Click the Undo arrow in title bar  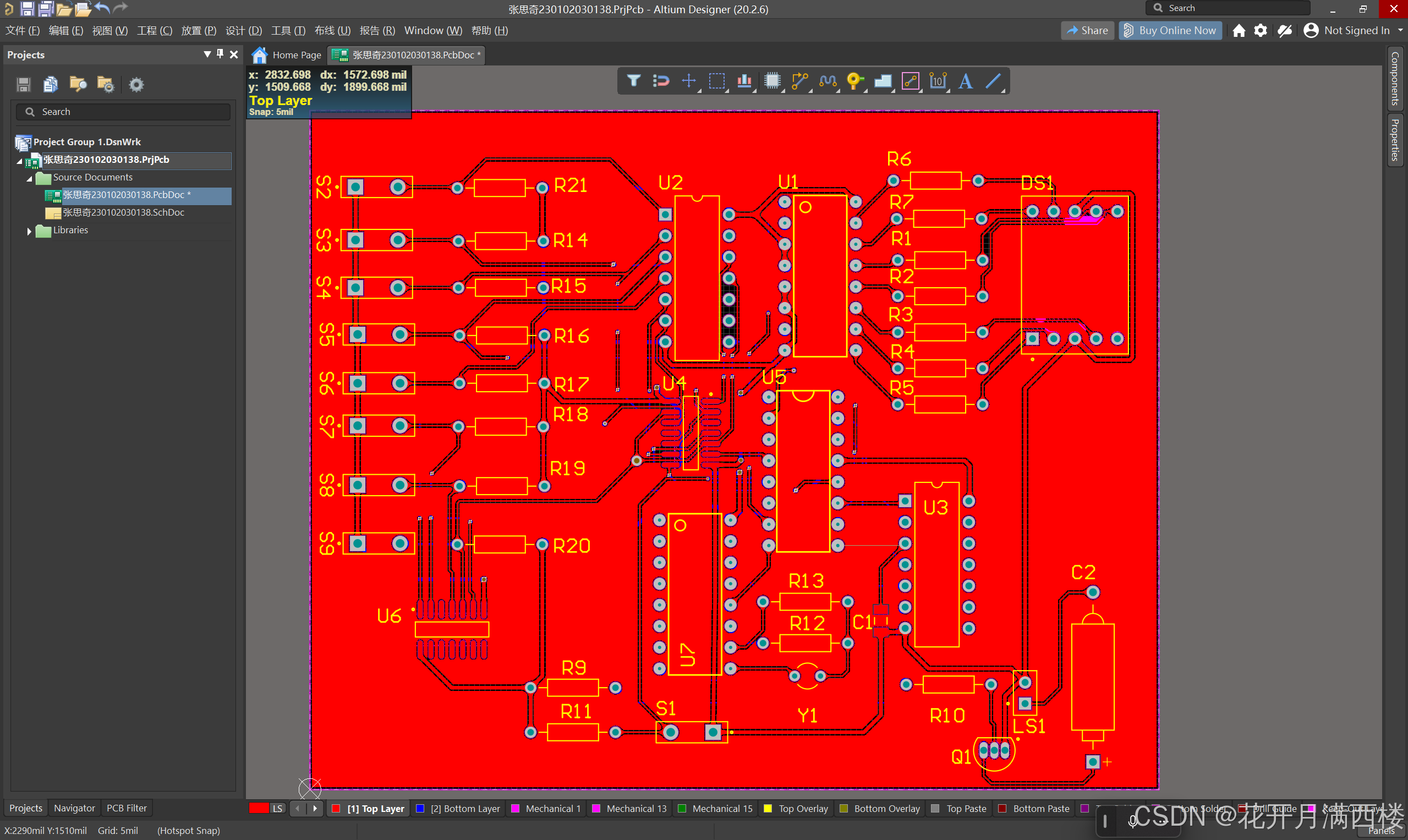(101, 8)
